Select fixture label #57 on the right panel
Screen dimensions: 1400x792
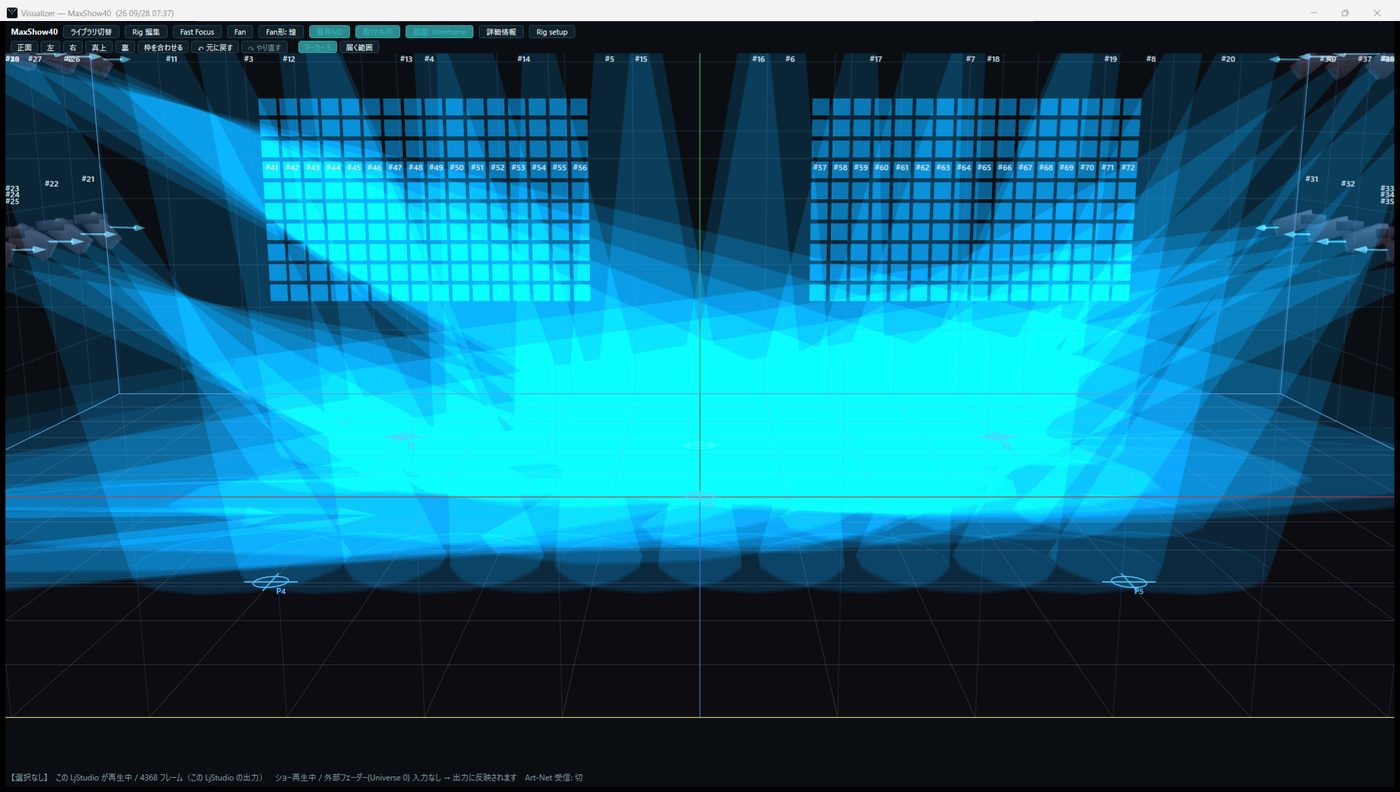click(x=820, y=168)
